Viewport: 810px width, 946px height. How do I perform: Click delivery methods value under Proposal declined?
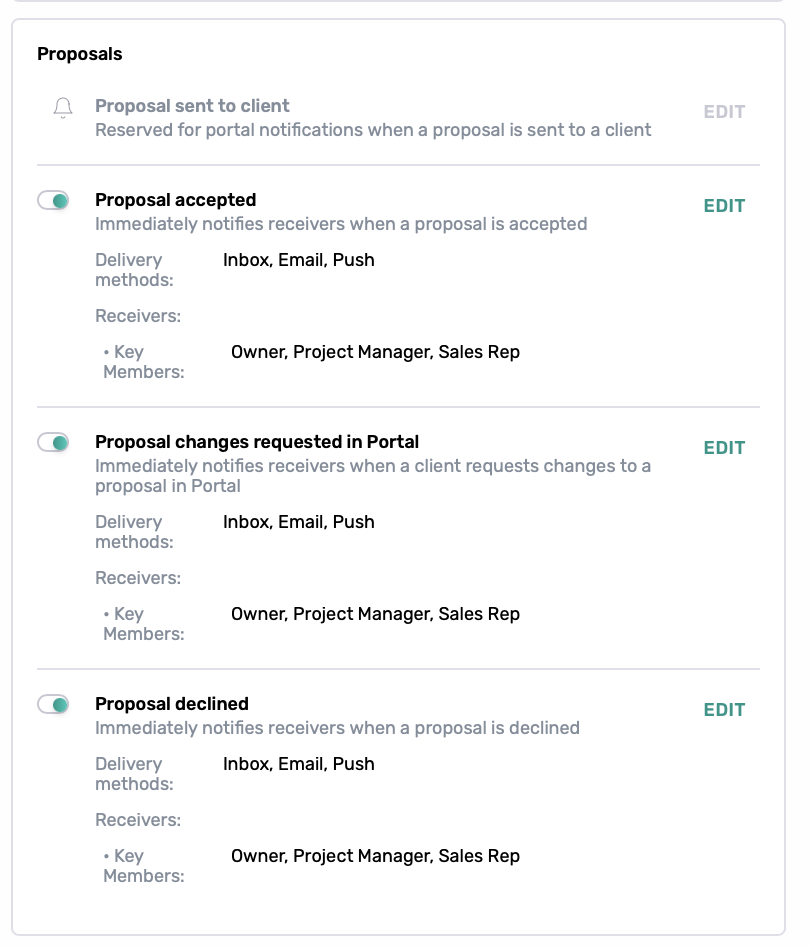(299, 764)
